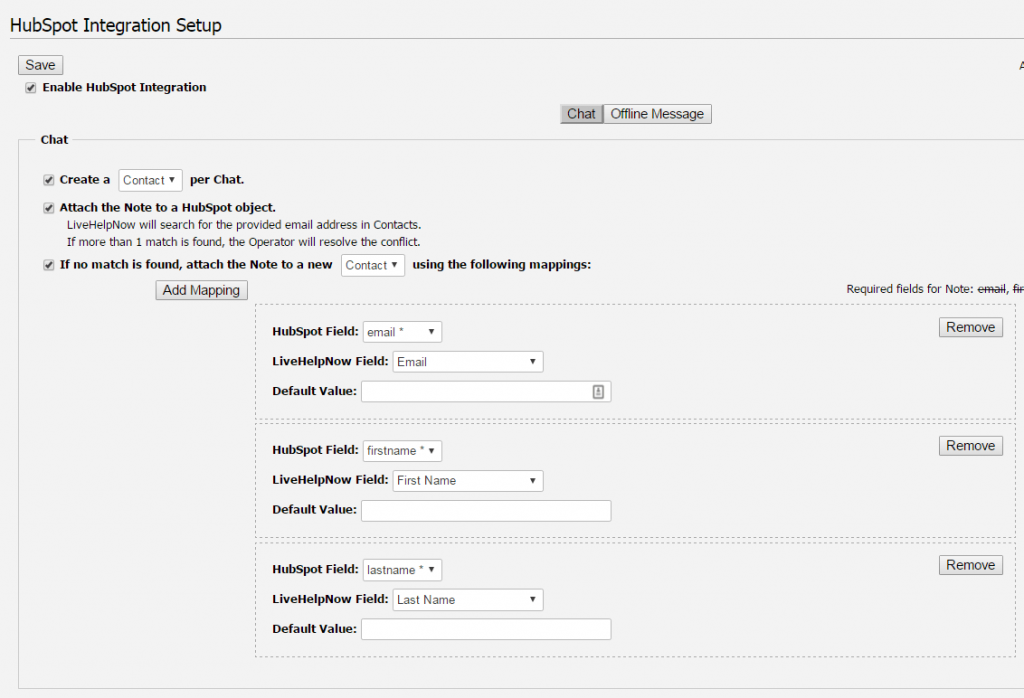Toggle the If no match is found checkbox
Screen dimensions: 1024x698
[48, 265]
